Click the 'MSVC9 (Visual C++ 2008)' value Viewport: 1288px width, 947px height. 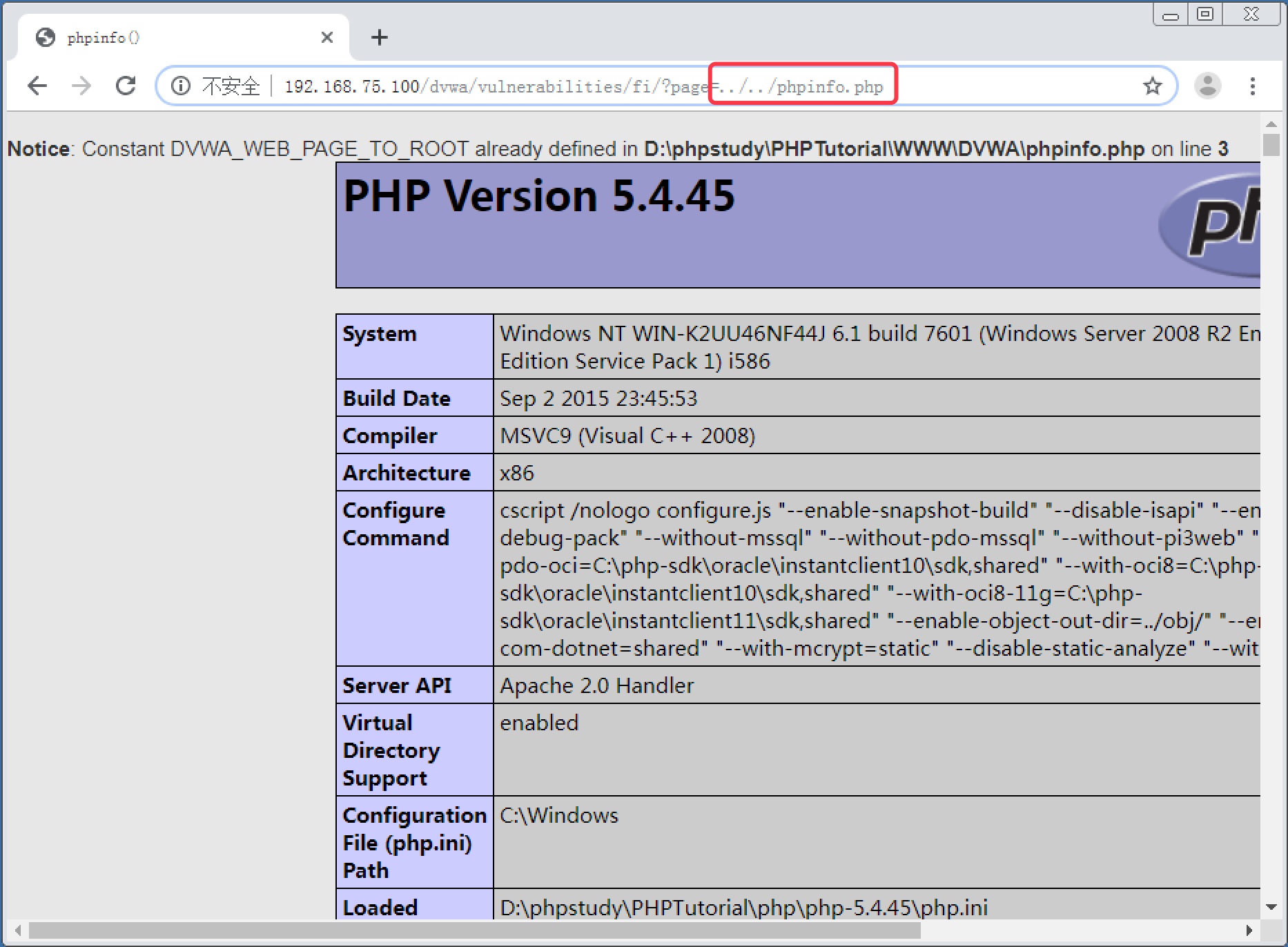pos(627,436)
